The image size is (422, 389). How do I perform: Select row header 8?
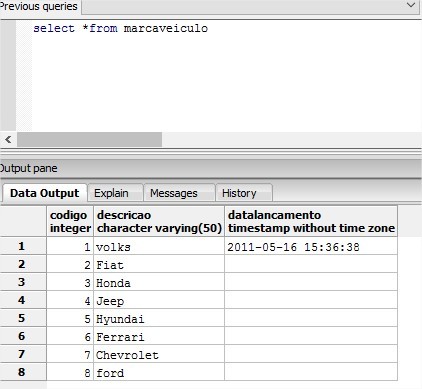pyautogui.click(x=23, y=372)
